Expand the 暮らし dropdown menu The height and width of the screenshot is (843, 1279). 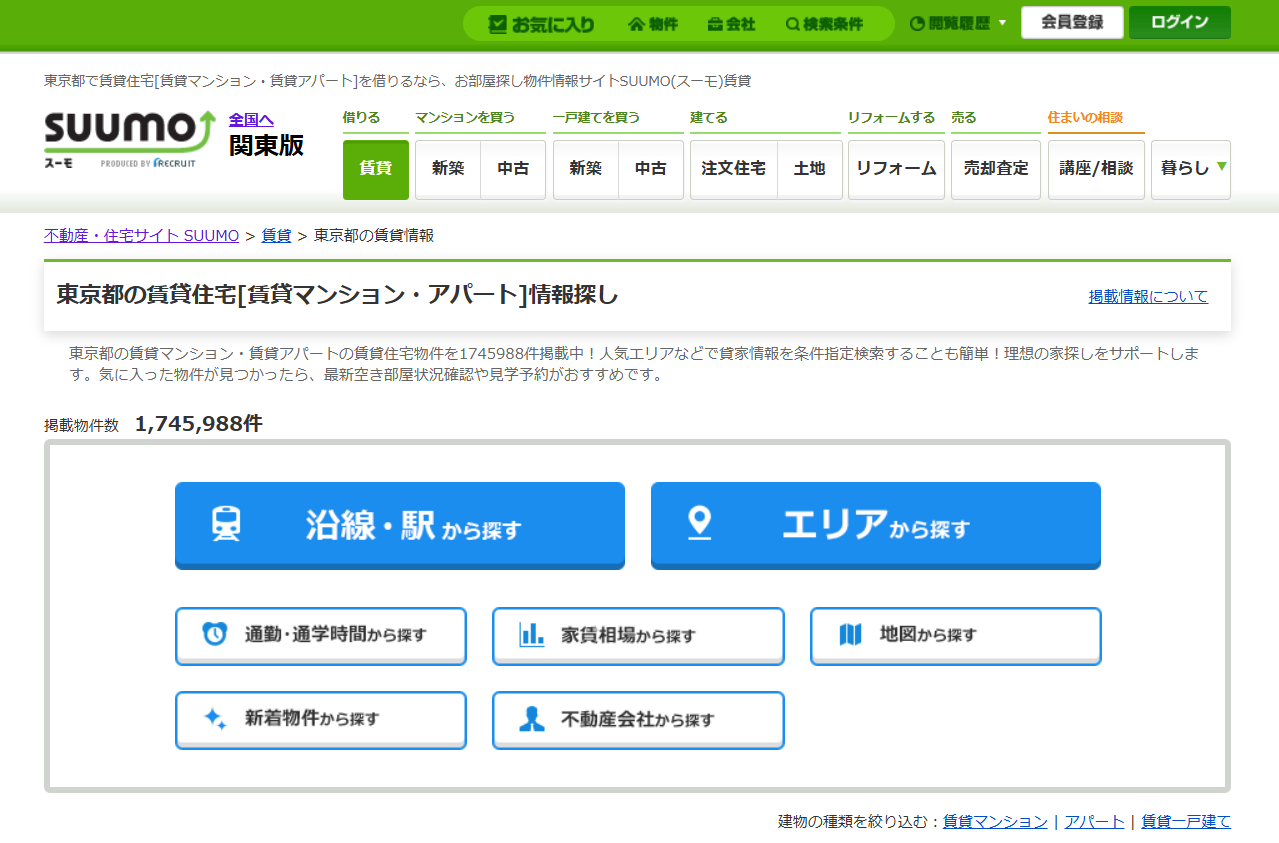1191,169
